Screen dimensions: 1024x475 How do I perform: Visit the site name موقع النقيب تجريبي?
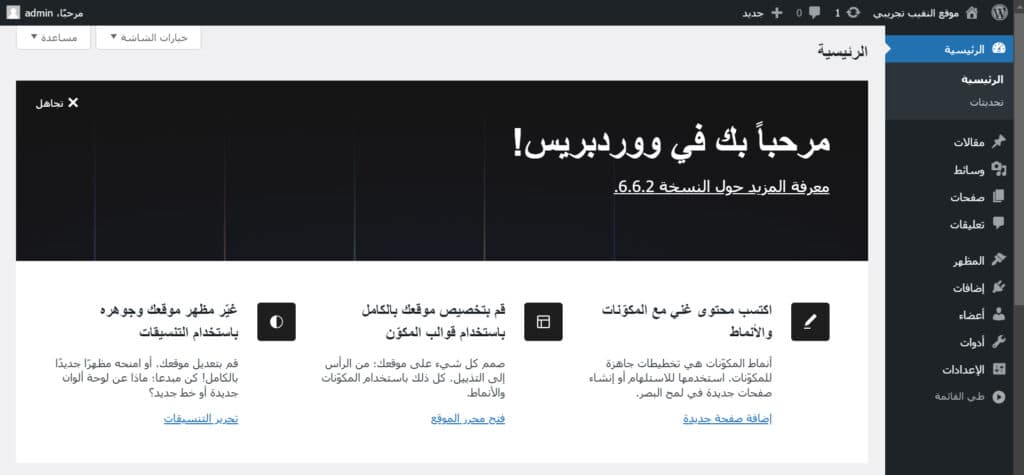pos(917,12)
